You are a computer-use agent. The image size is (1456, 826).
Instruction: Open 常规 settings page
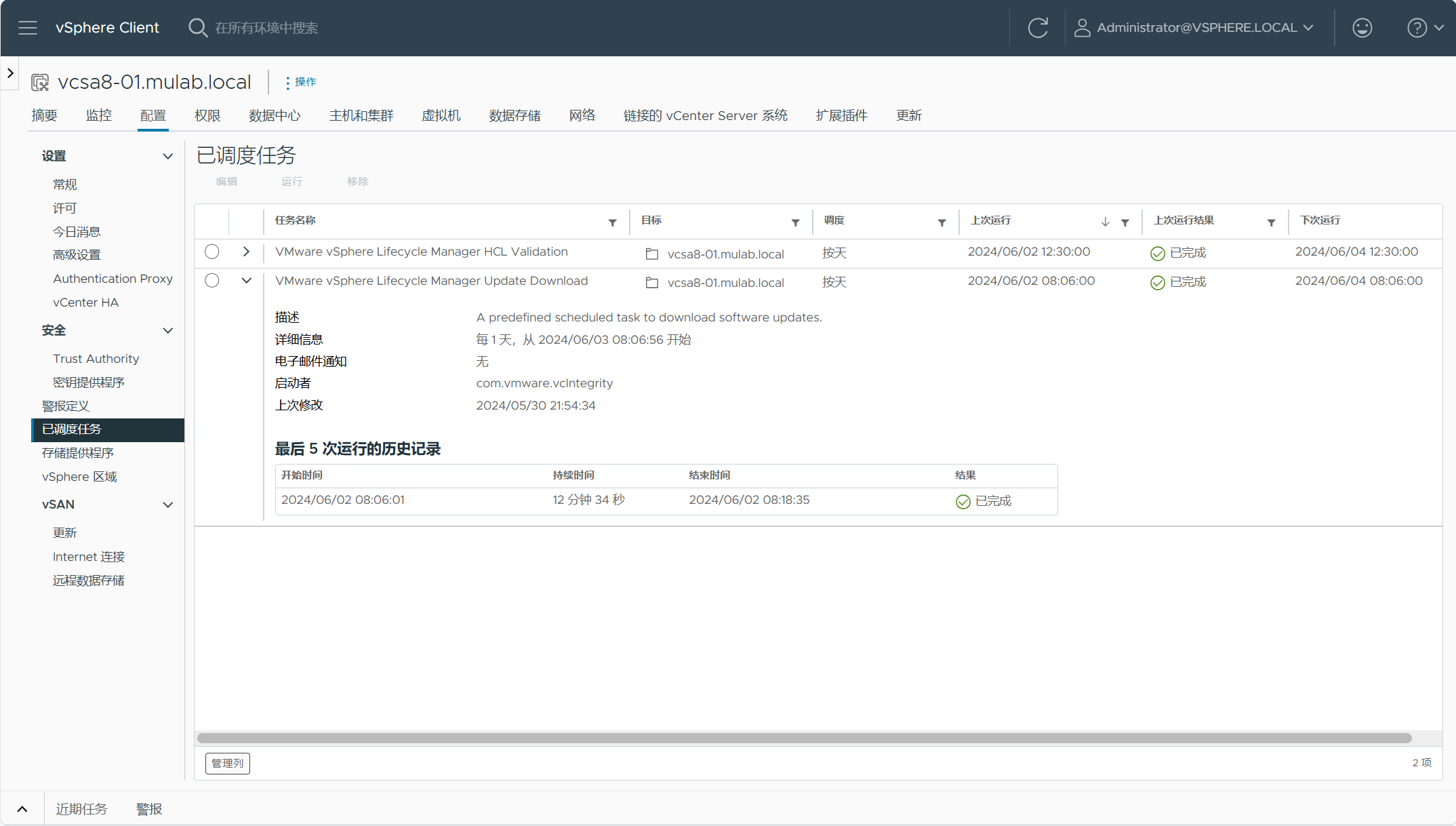coord(65,184)
